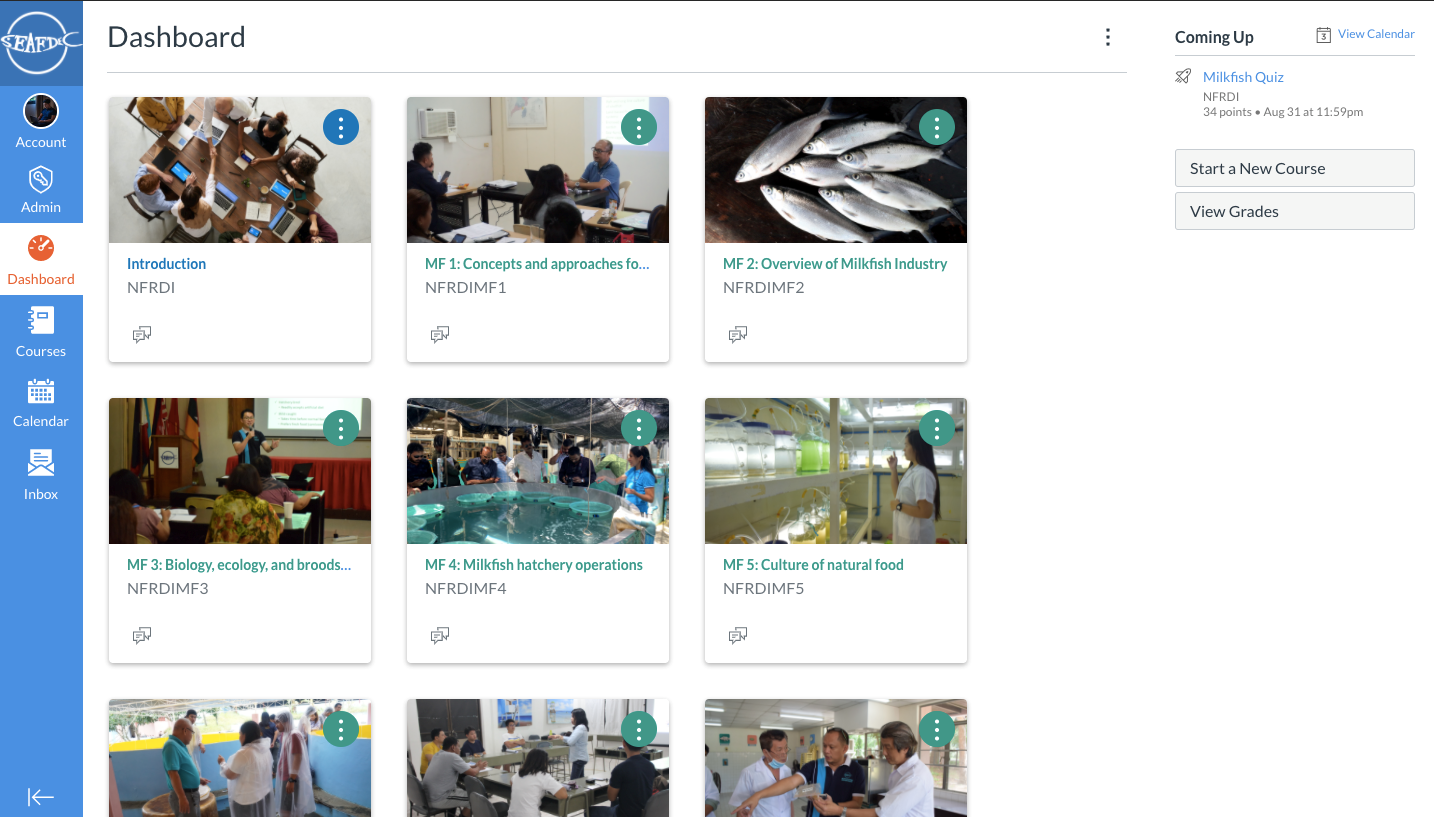
Task: Open the Milkfish Quiz link
Action: click(x=1243, y=77)
